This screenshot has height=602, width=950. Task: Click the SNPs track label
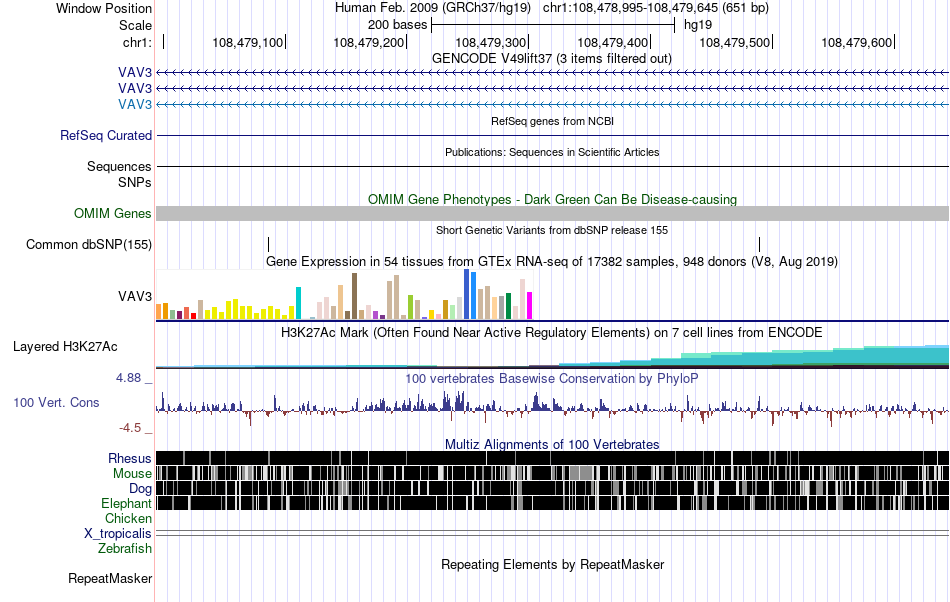pos(135,182)
